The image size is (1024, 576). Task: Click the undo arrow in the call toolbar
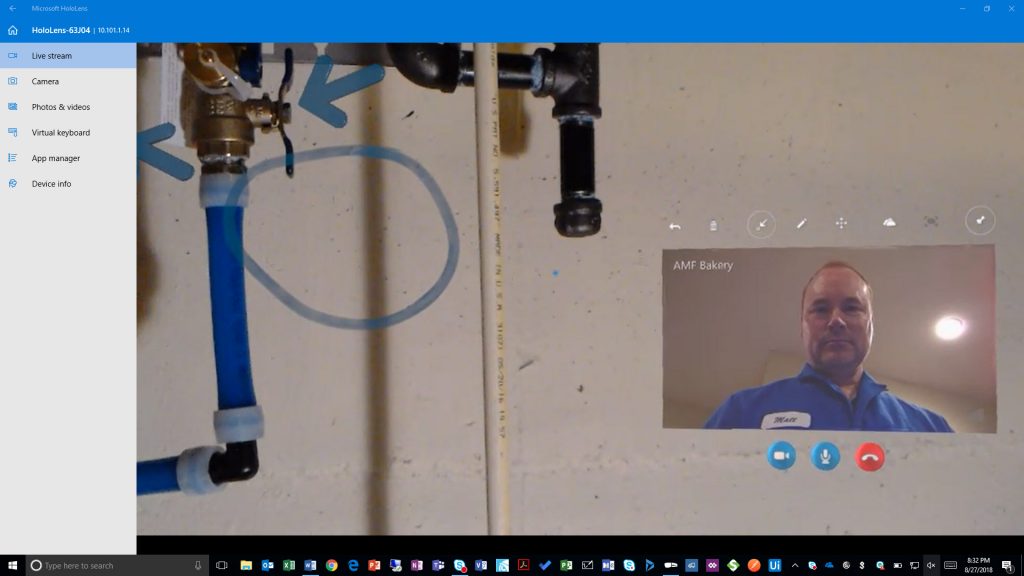(x=675, y=225)
